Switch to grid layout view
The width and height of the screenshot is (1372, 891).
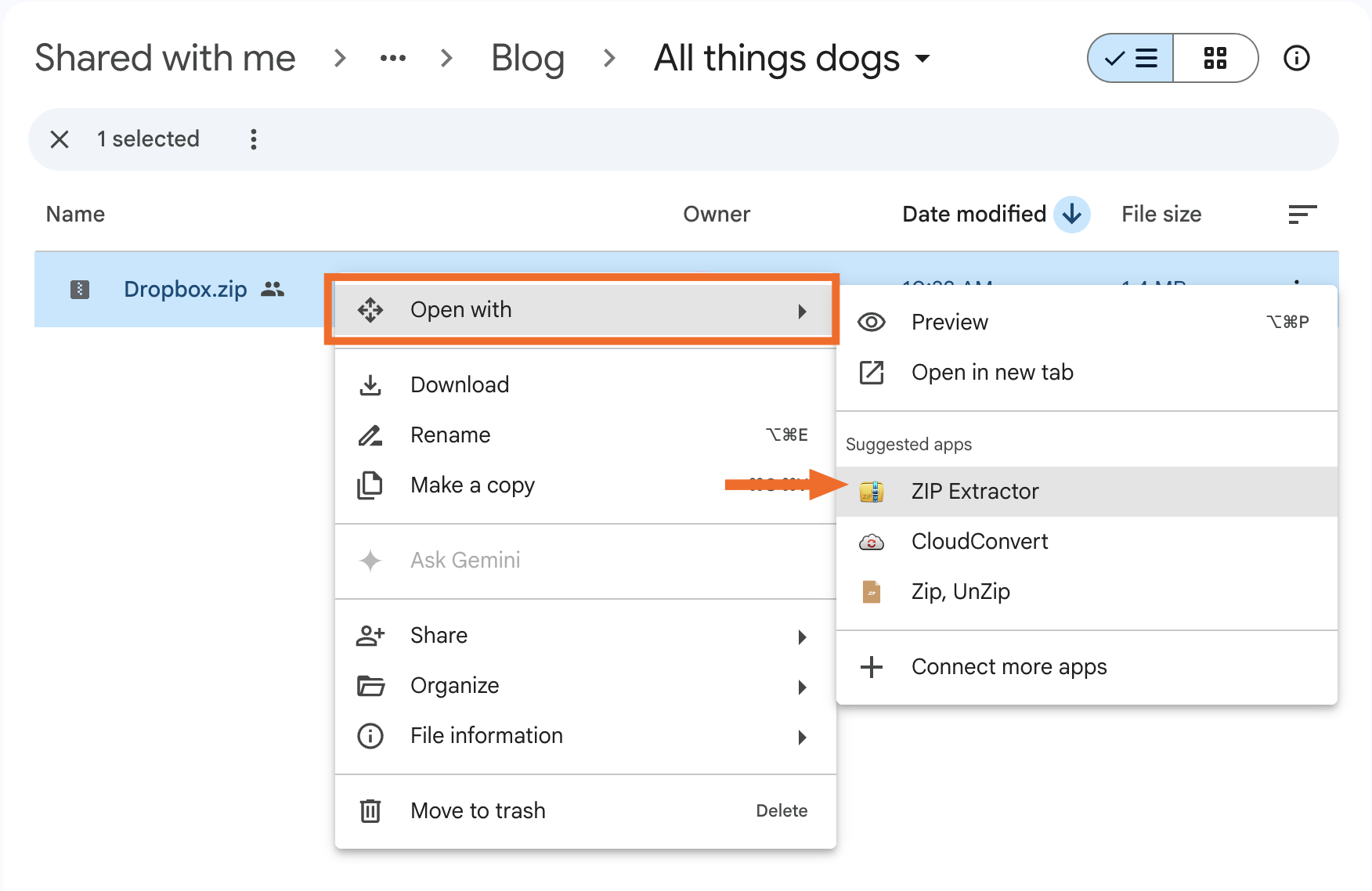pyautogui.click(x=1215, y=58)
